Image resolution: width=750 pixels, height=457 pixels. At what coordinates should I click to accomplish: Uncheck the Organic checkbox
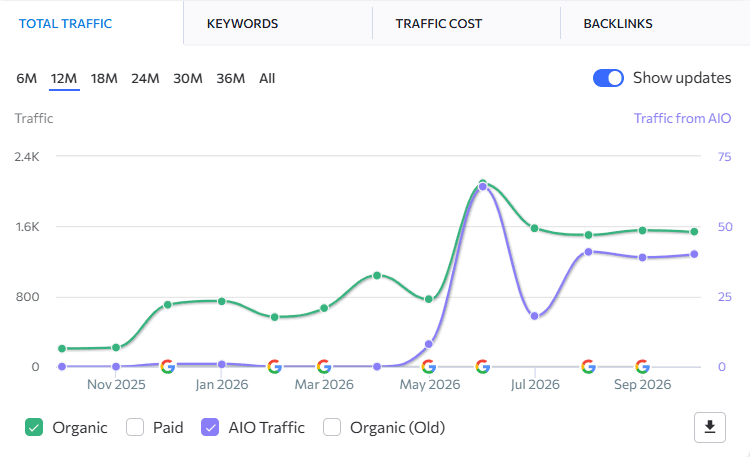pos(34,427)
